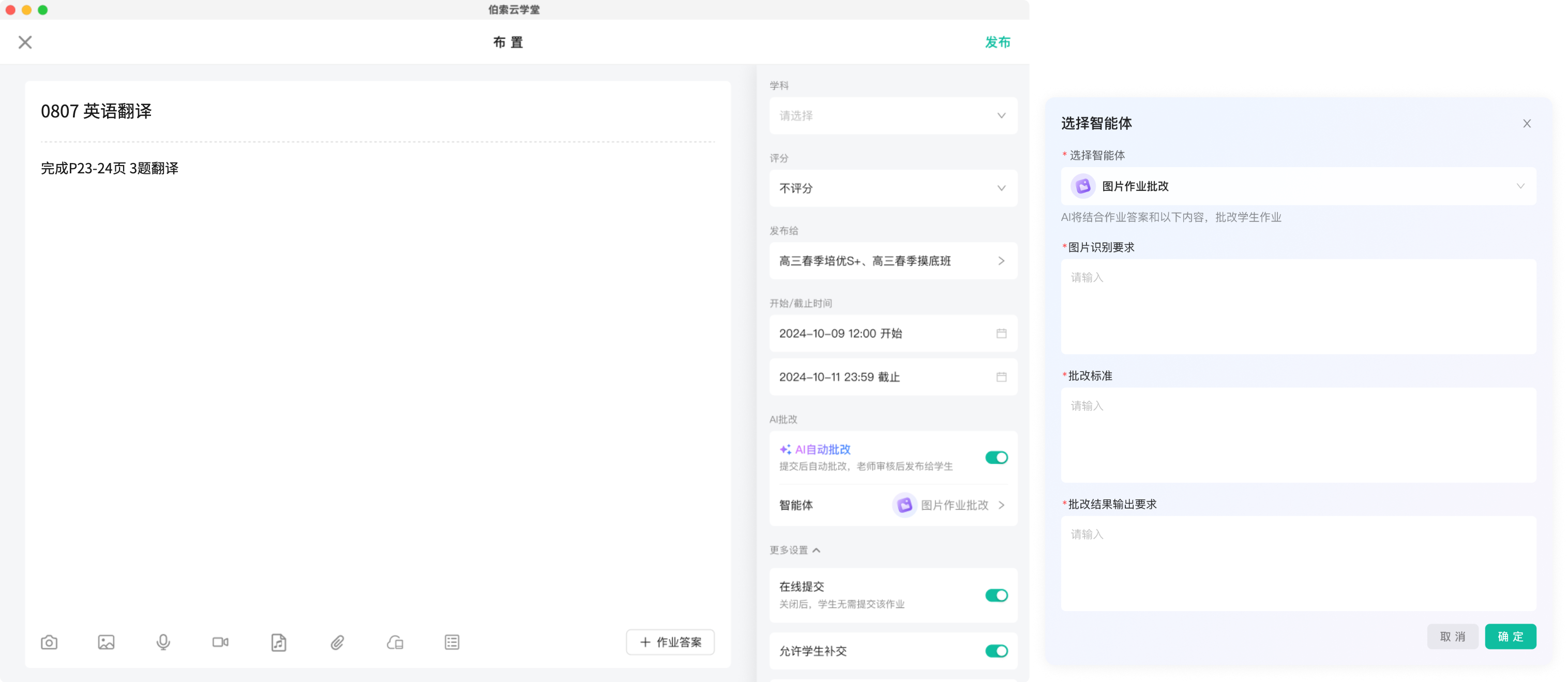Click the 开始/截止时间 section label
The width and height of the screenshot is (1568, 682).
coord(801,303)
